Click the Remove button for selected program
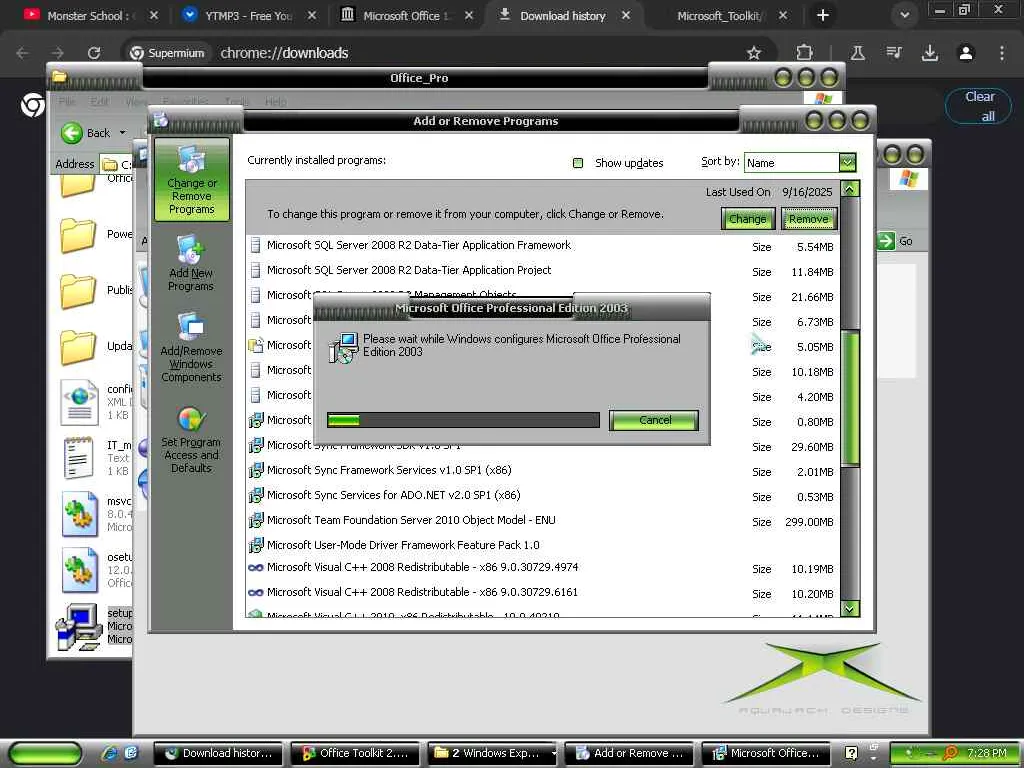This screenshot has height=768, width=1024. pos(808,219)
